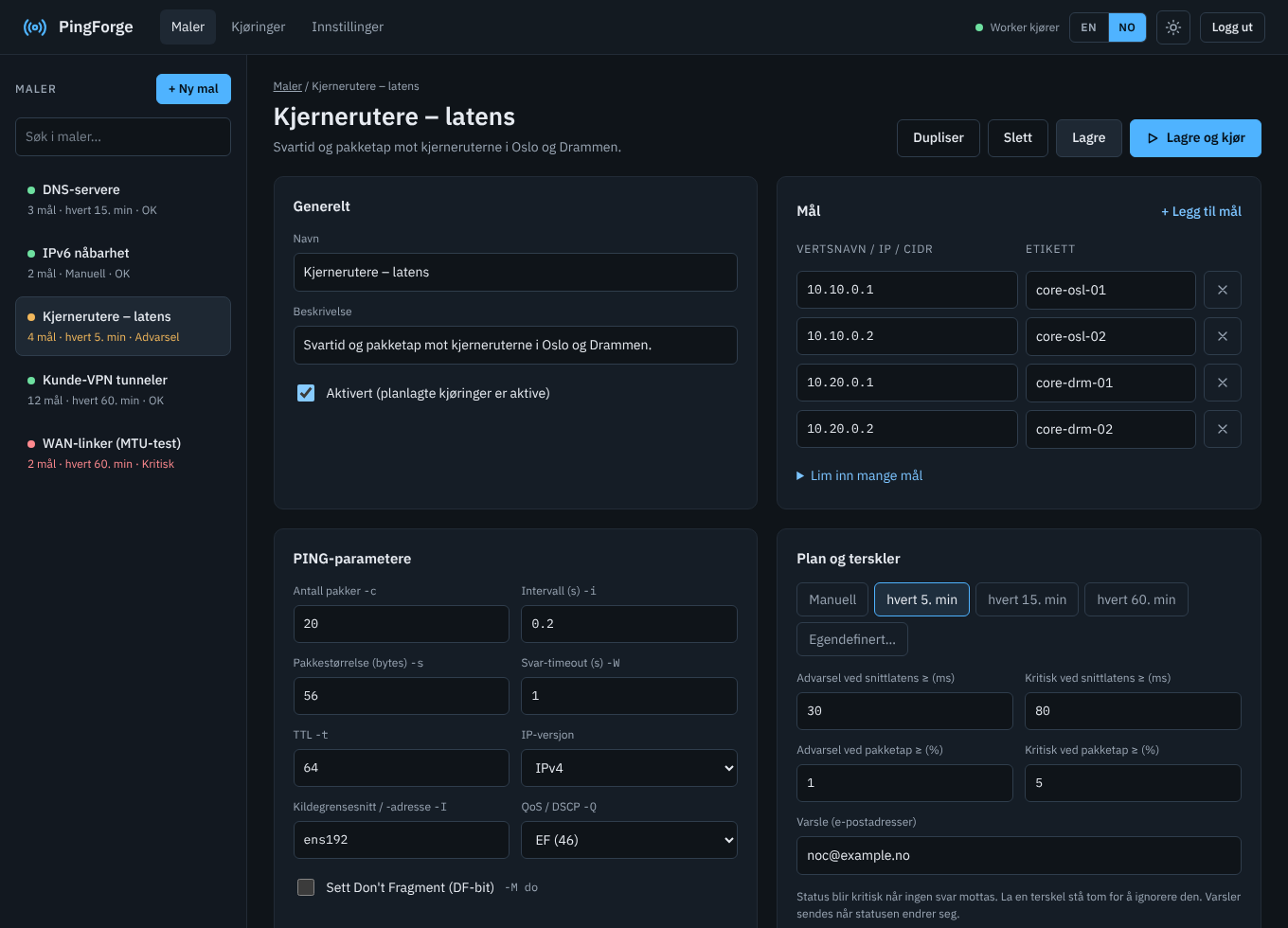Switch language to EN
Screen dimensions: 1288x928
[1089, 27]
